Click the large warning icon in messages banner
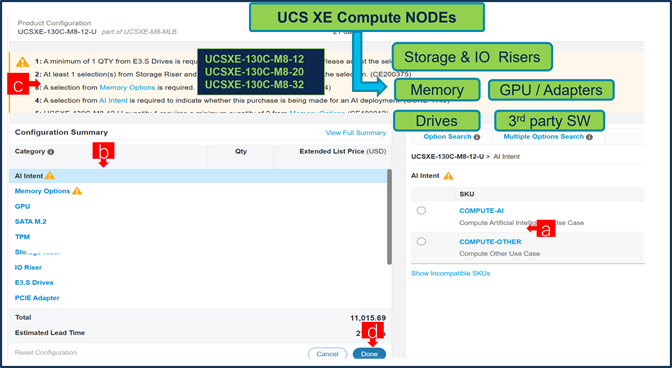672x368 pixels. 22,62
